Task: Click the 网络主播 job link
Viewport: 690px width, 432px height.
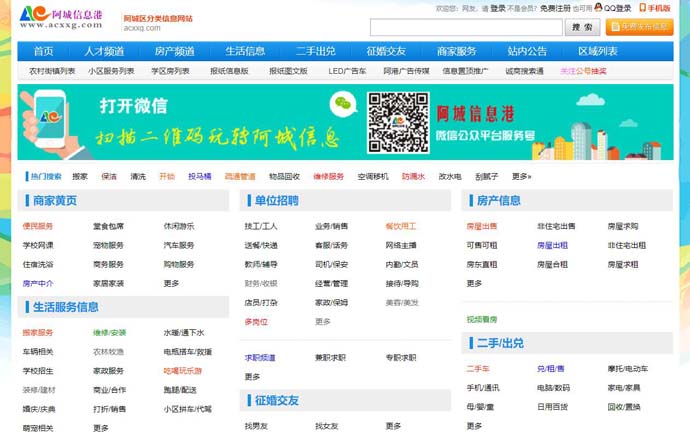Action: coord(400,245)
